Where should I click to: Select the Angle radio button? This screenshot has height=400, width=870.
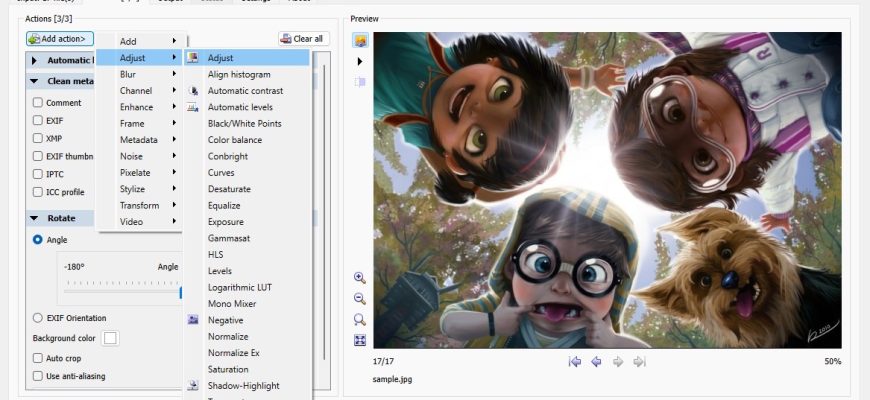38,240
